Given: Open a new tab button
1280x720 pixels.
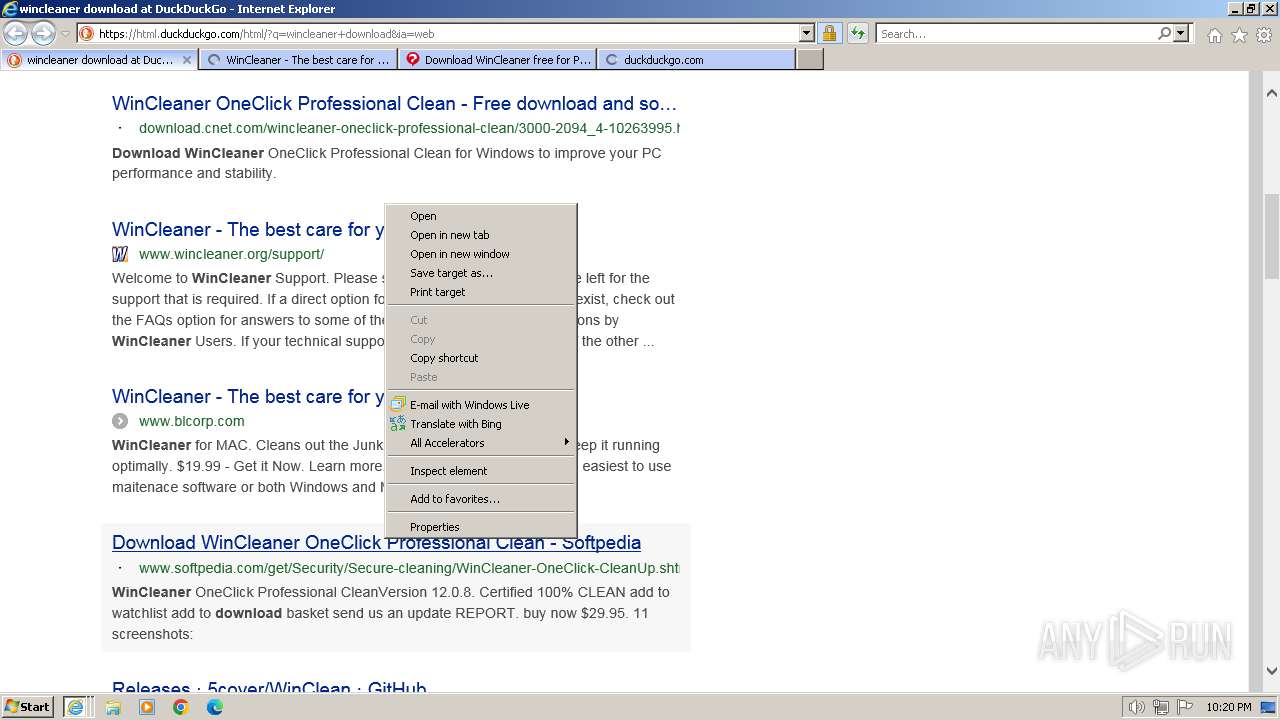Looking at the screenshot, I should [810, 60].
